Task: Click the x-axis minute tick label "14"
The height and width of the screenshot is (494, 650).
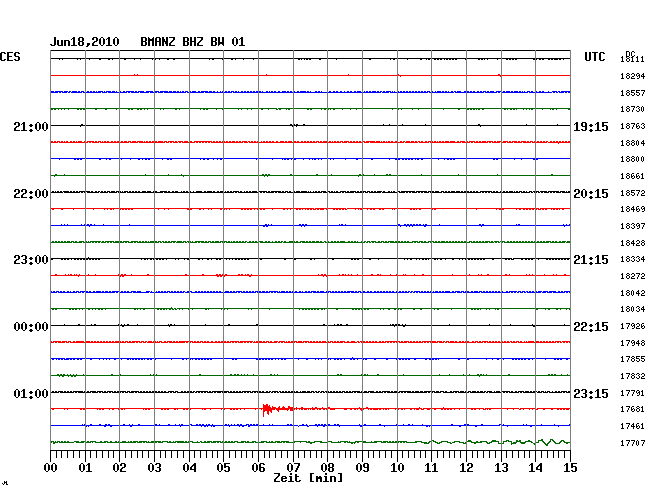Action: [536, 468]
